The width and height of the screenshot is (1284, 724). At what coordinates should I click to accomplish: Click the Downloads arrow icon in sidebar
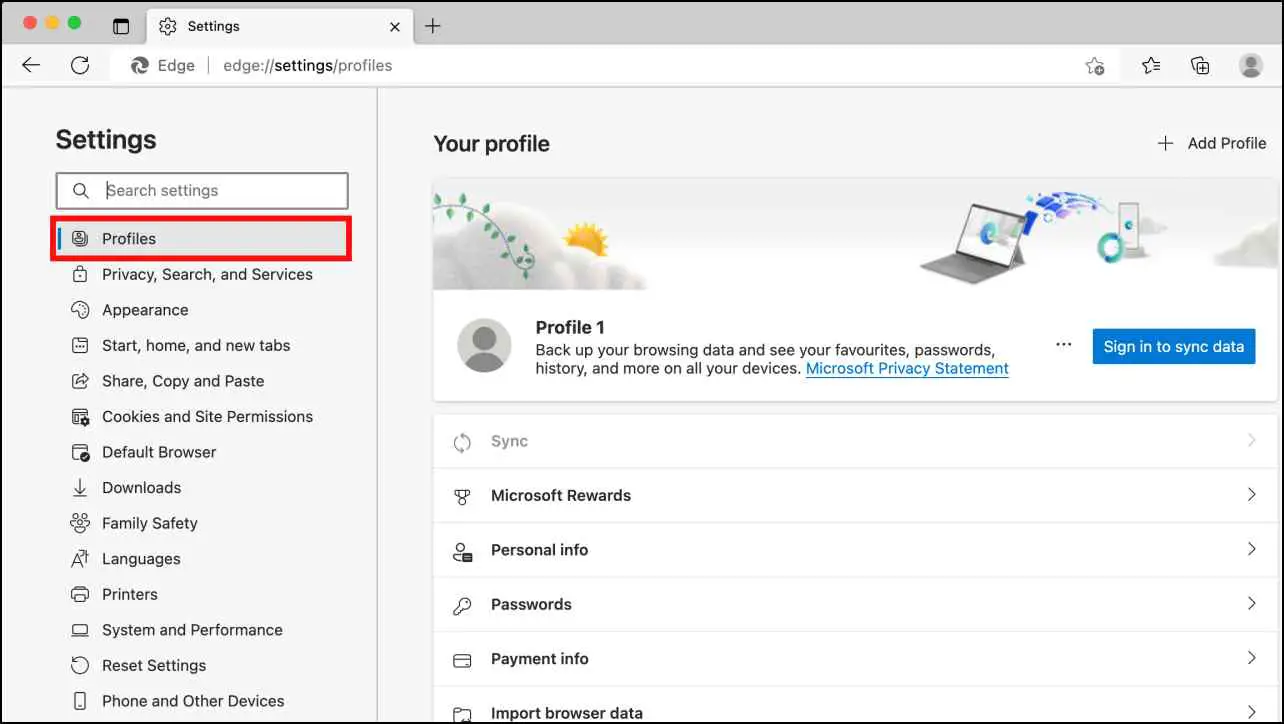click(x=80, y=487)
